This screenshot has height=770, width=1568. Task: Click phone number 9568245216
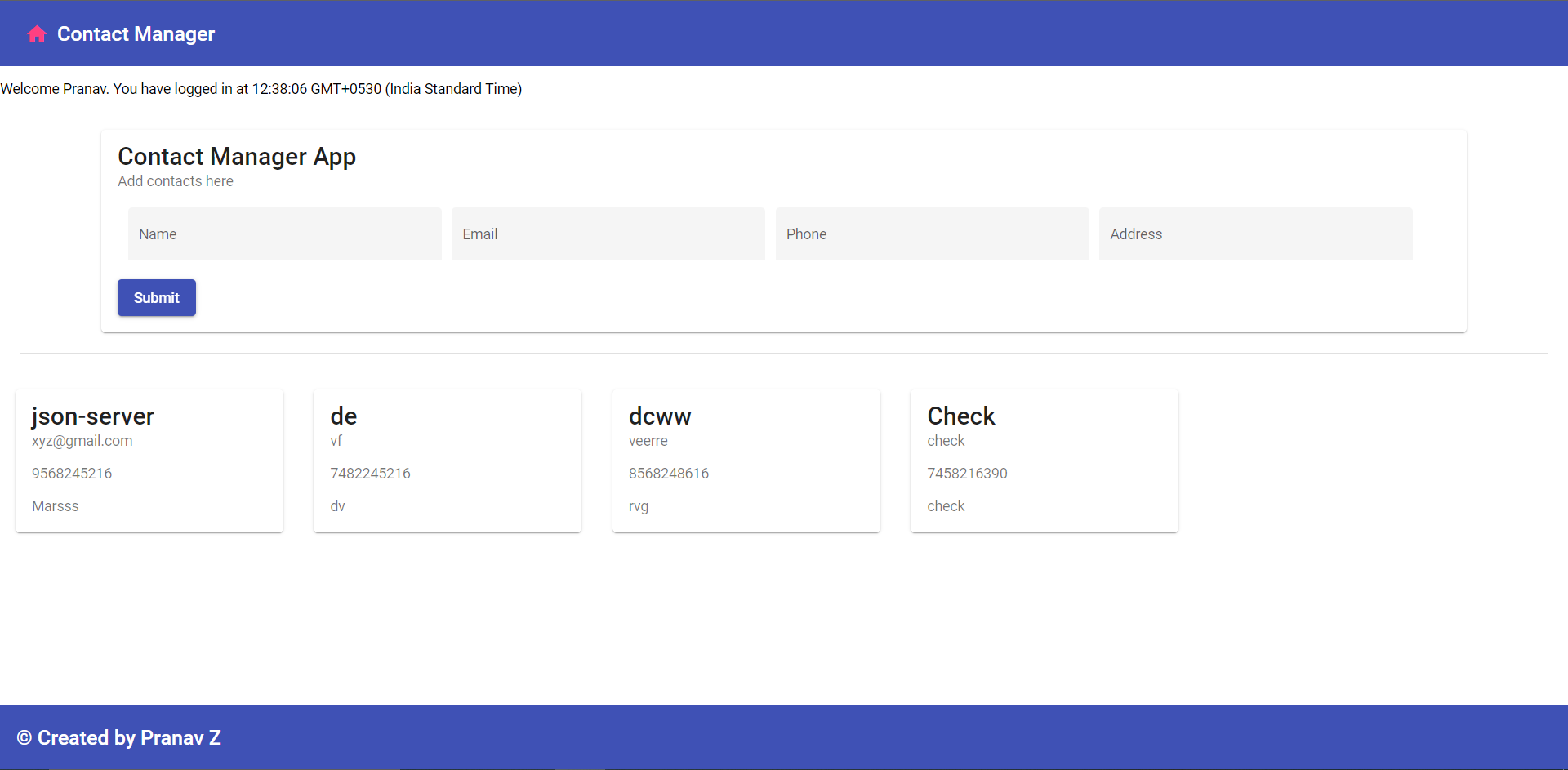[72, 474]
